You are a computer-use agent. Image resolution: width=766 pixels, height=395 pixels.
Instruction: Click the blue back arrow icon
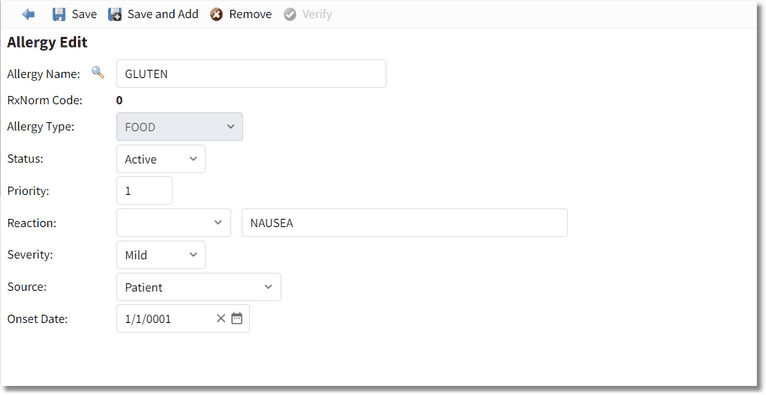(x=28, y=14)
